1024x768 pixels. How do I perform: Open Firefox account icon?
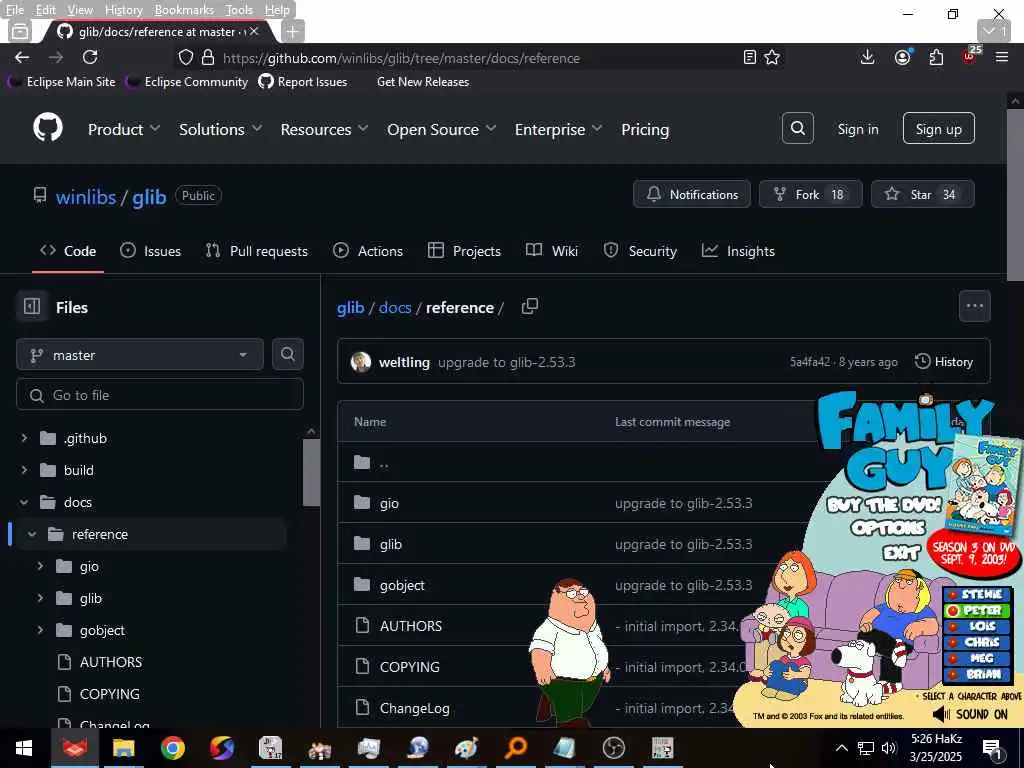click(903, 57)
